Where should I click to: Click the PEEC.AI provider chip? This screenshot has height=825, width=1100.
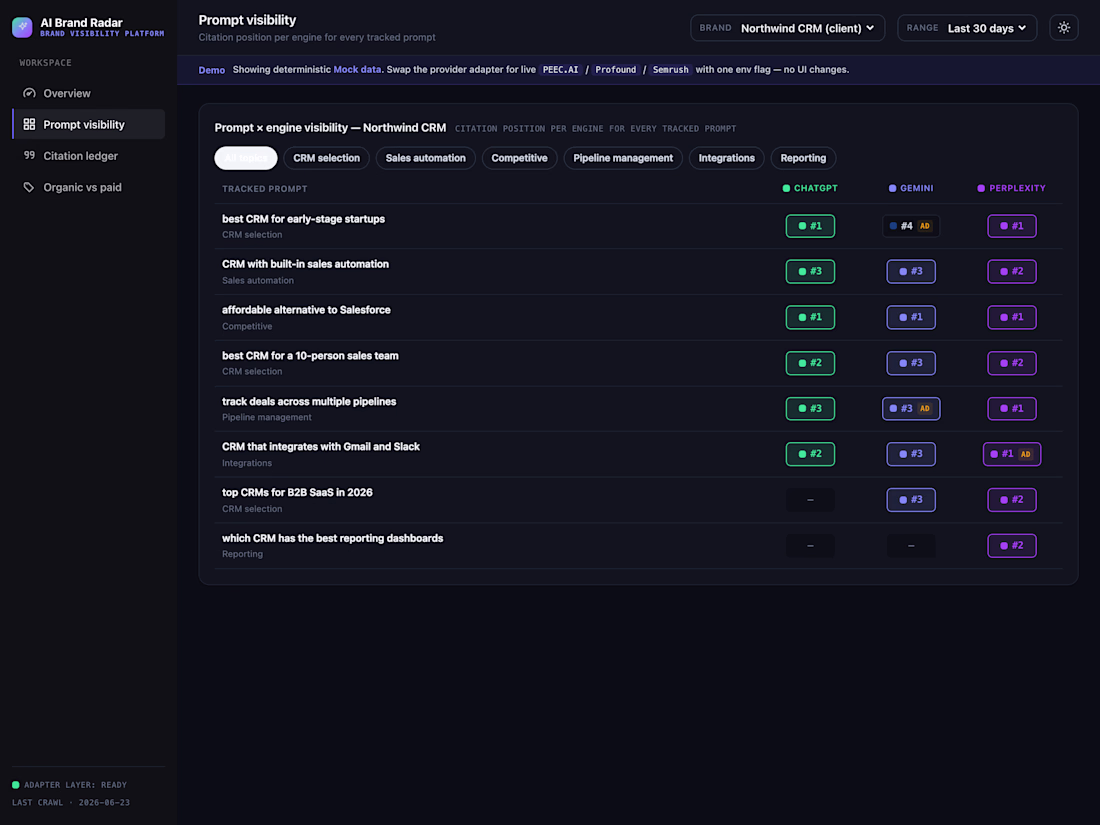(561, 69)
